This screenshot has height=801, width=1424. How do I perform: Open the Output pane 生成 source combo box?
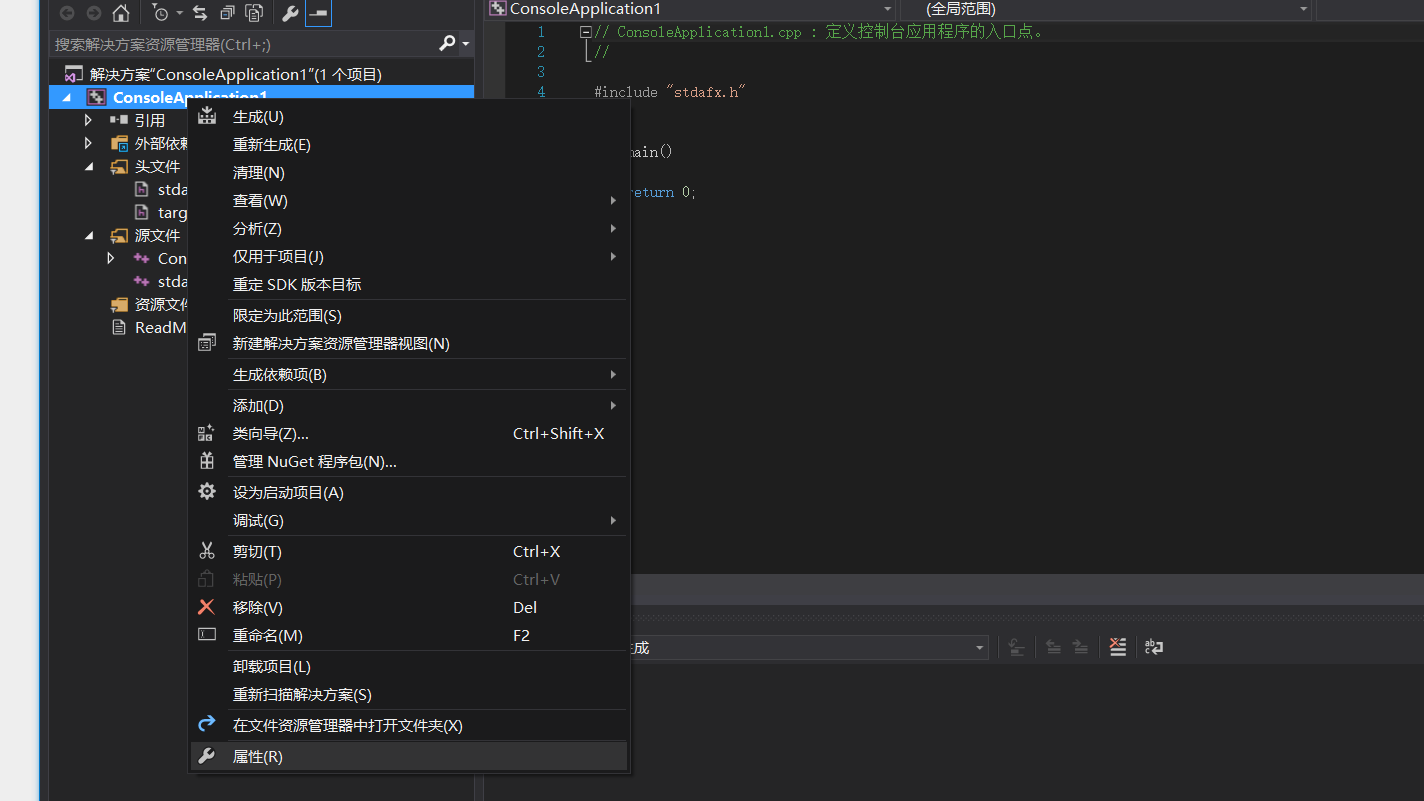(978, 647)
